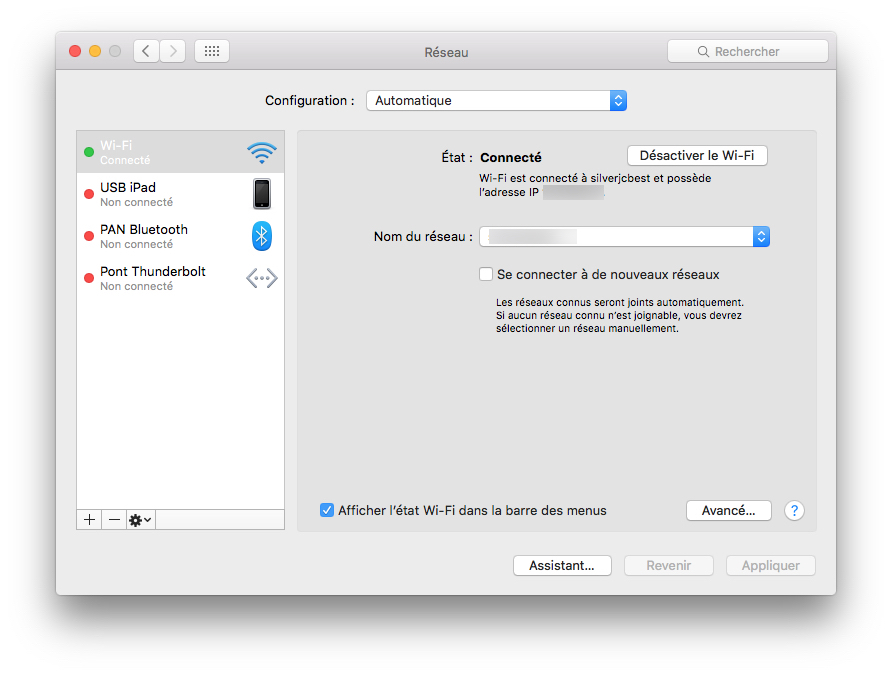892x675 pixels.
Task: Go back with the left arrow button
Action: [146, 51]
